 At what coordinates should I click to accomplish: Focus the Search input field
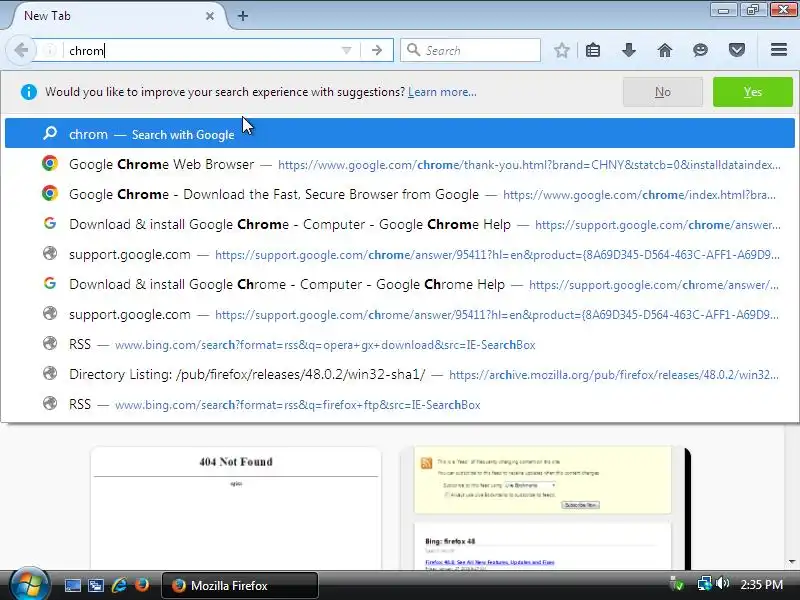pos(470,50)
